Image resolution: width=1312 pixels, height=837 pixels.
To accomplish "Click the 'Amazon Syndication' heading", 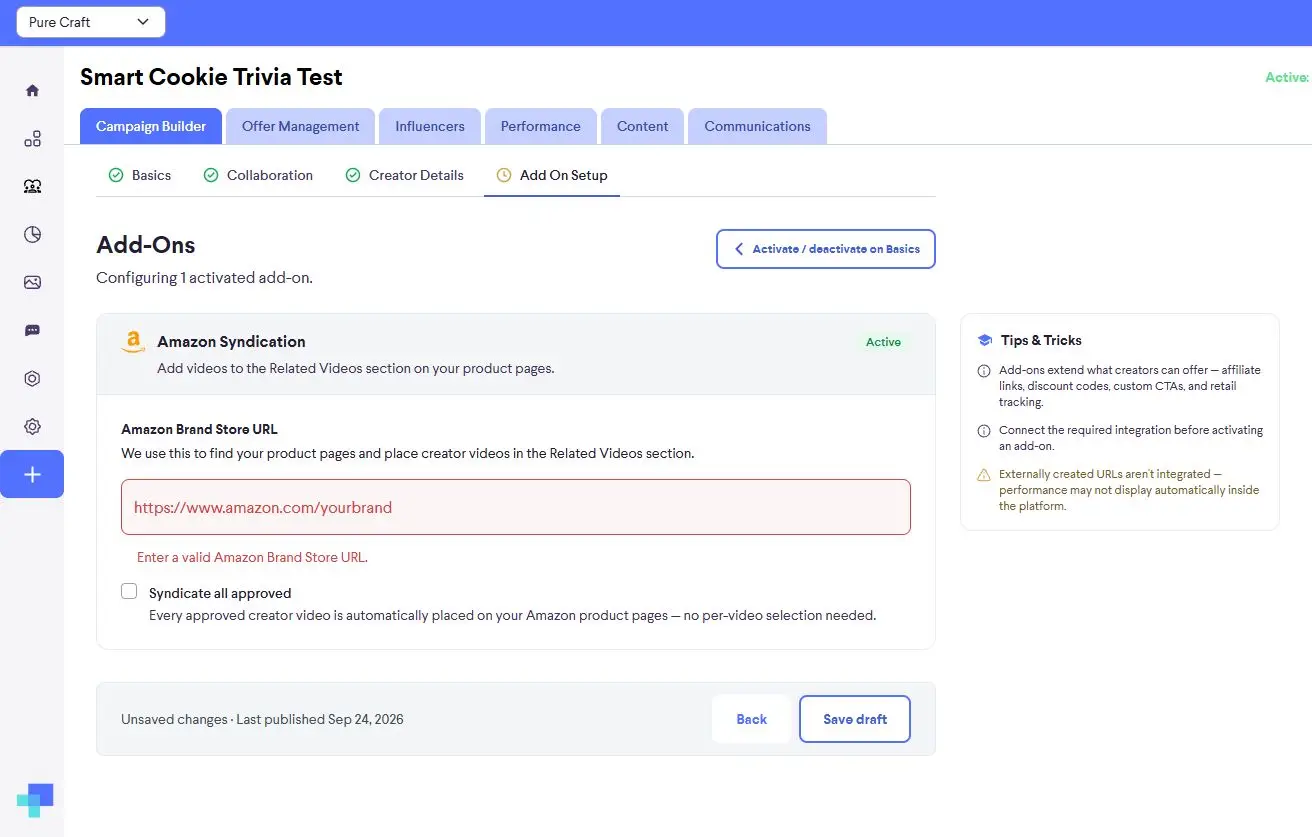I will click(x=231, y=341).
